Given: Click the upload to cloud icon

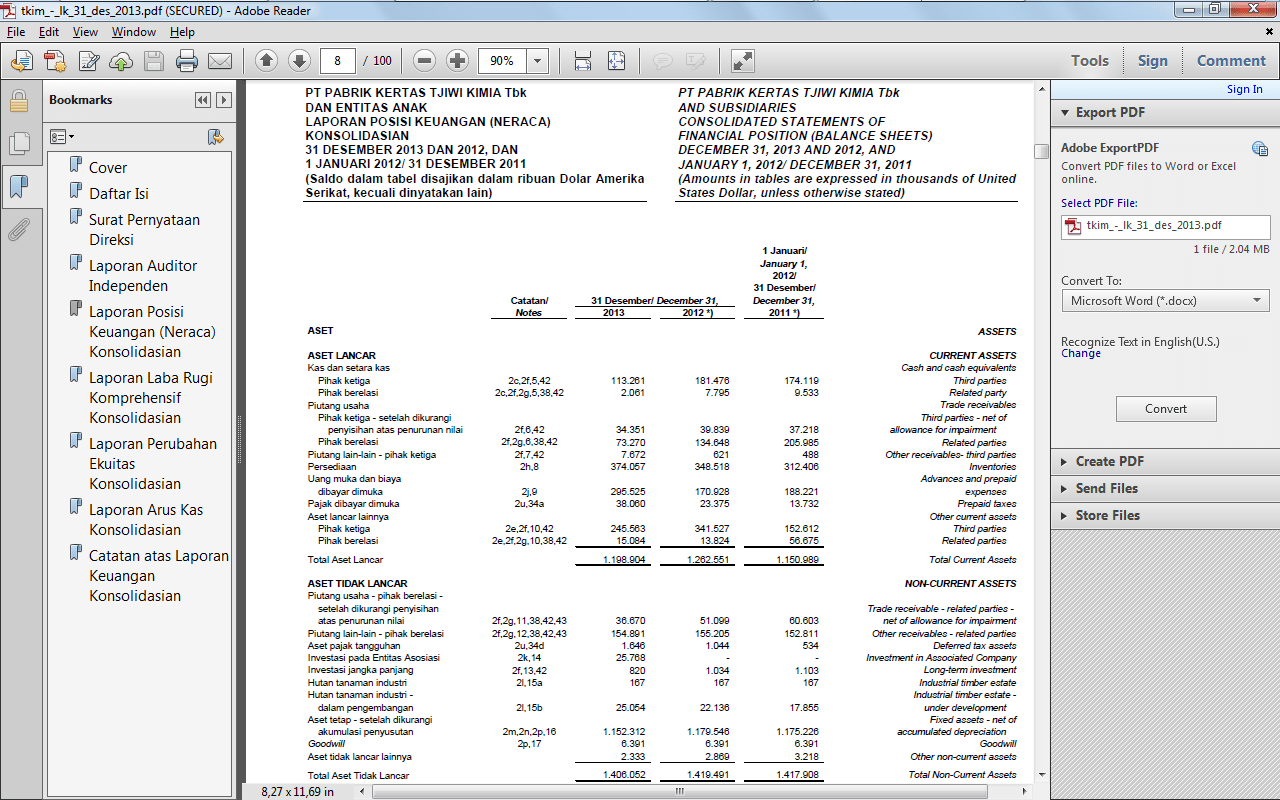Looking at the screenshot, I should coord(121,61).
